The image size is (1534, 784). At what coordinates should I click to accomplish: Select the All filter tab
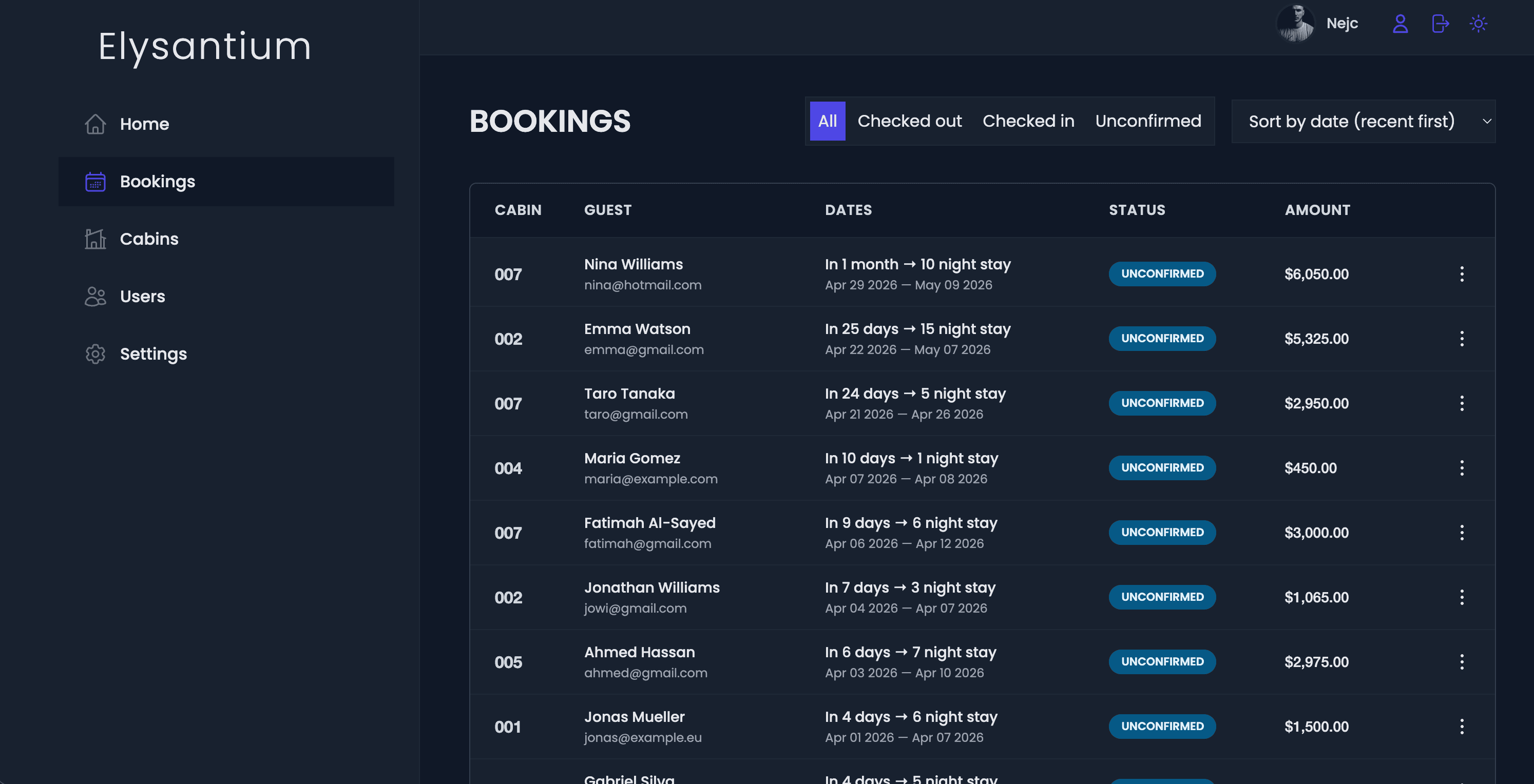click(827, 121)
